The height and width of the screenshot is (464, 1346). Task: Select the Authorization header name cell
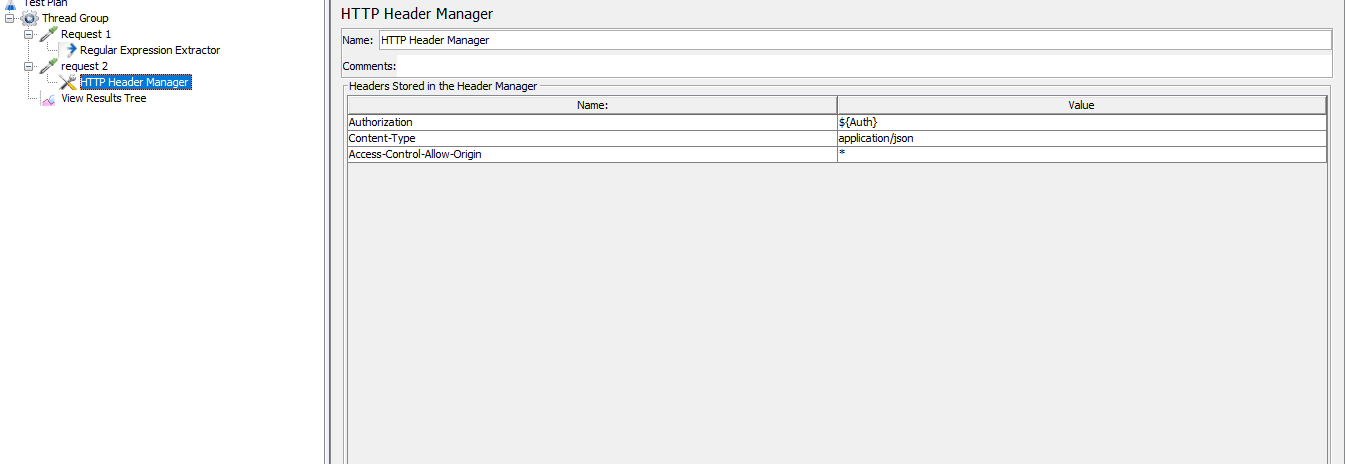tap(592, 122)
